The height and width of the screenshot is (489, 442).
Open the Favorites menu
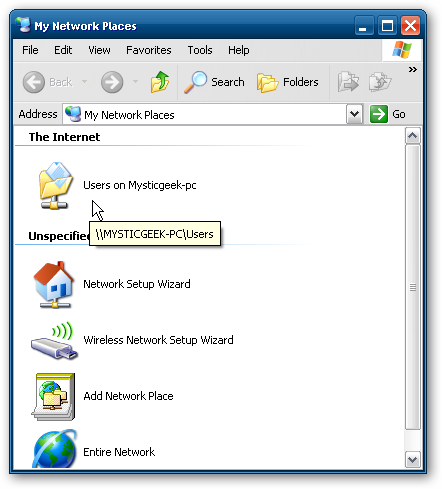pos(149,50)
